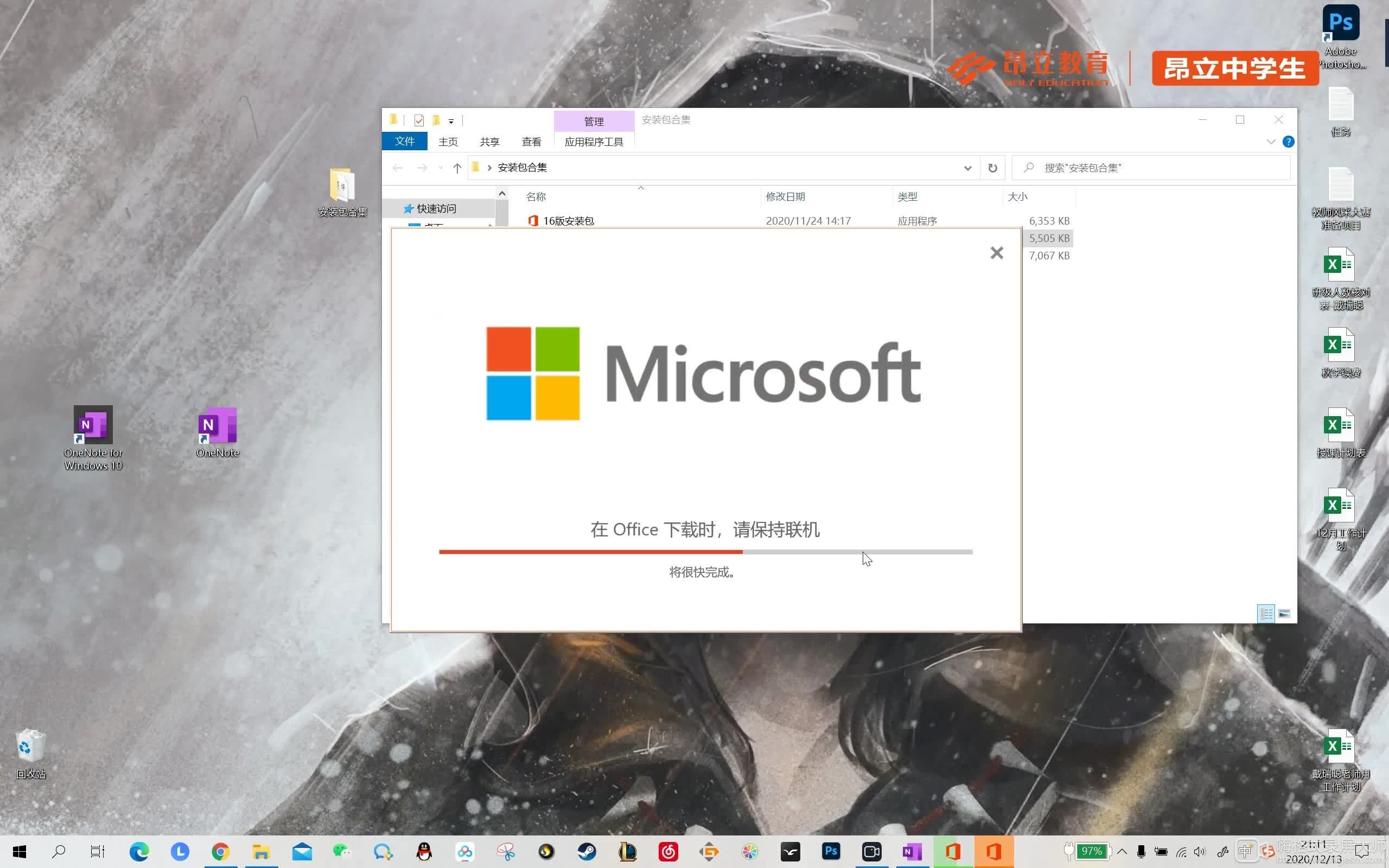Select 戴瑞聪老师月工作计划 Excel file
The image size is (1389, 868).
(x=1341, y=761)
